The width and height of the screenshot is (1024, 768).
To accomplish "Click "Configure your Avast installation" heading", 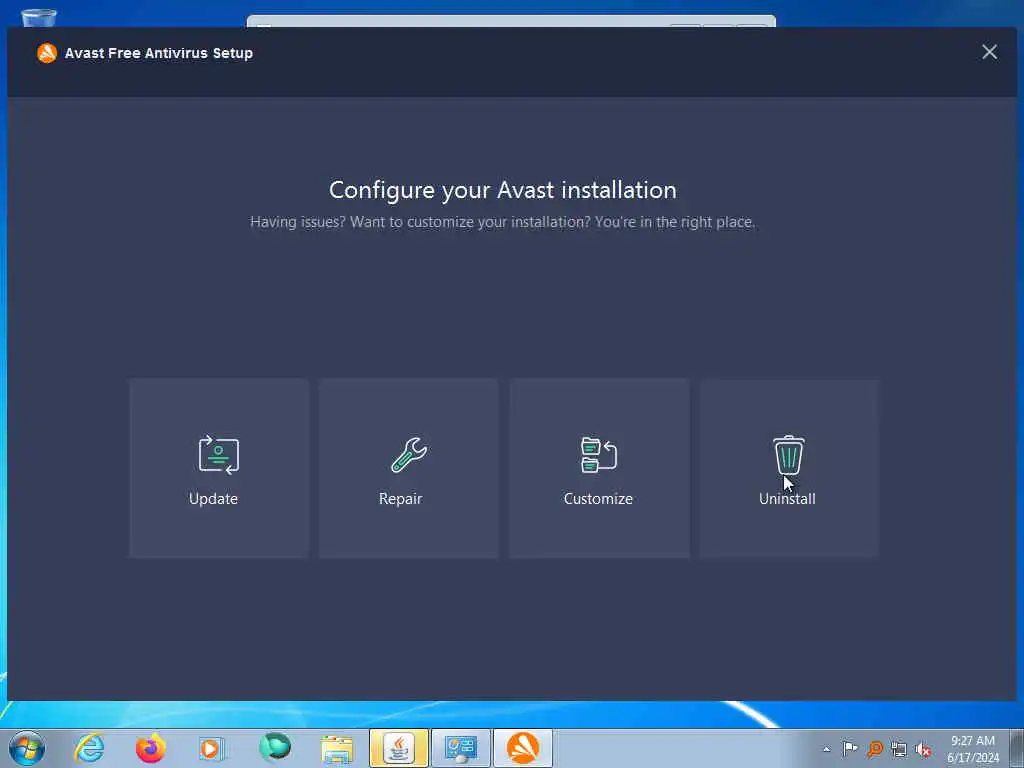I will (502, 190).
